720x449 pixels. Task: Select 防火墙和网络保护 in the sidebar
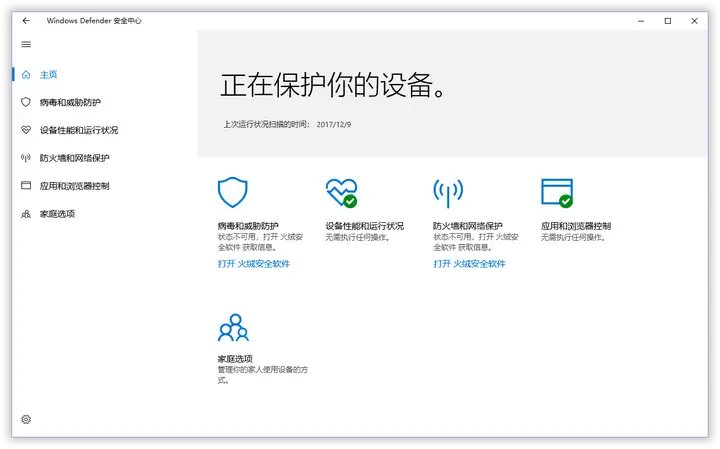[74, 158]
